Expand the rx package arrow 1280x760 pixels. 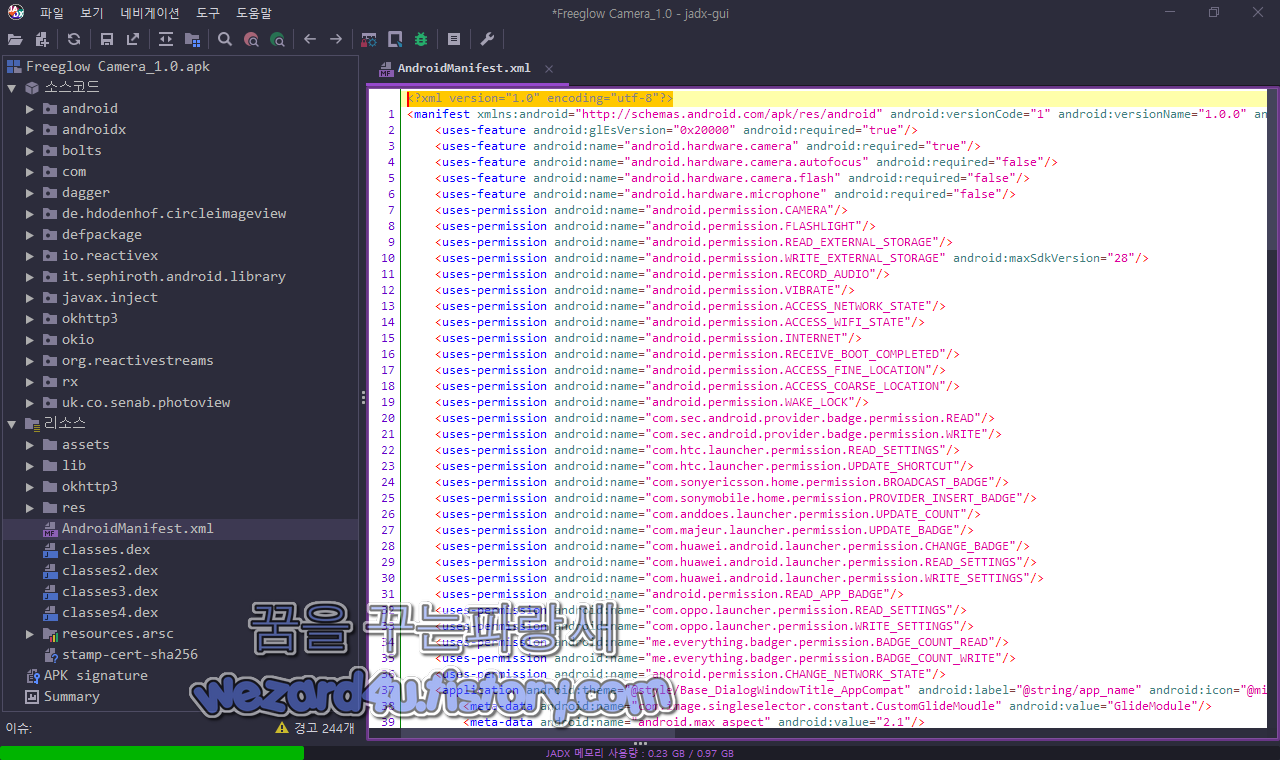pos(30,381)
